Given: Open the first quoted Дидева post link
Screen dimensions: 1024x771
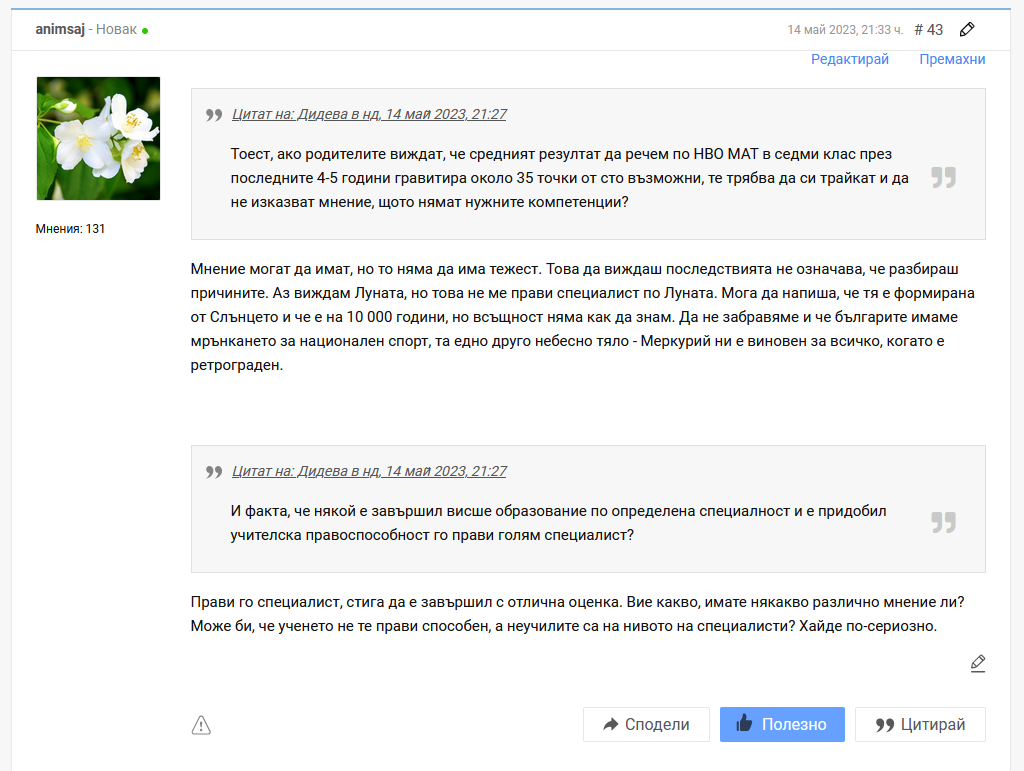Looking at the screenshot, I should click(x=369, y=114).
